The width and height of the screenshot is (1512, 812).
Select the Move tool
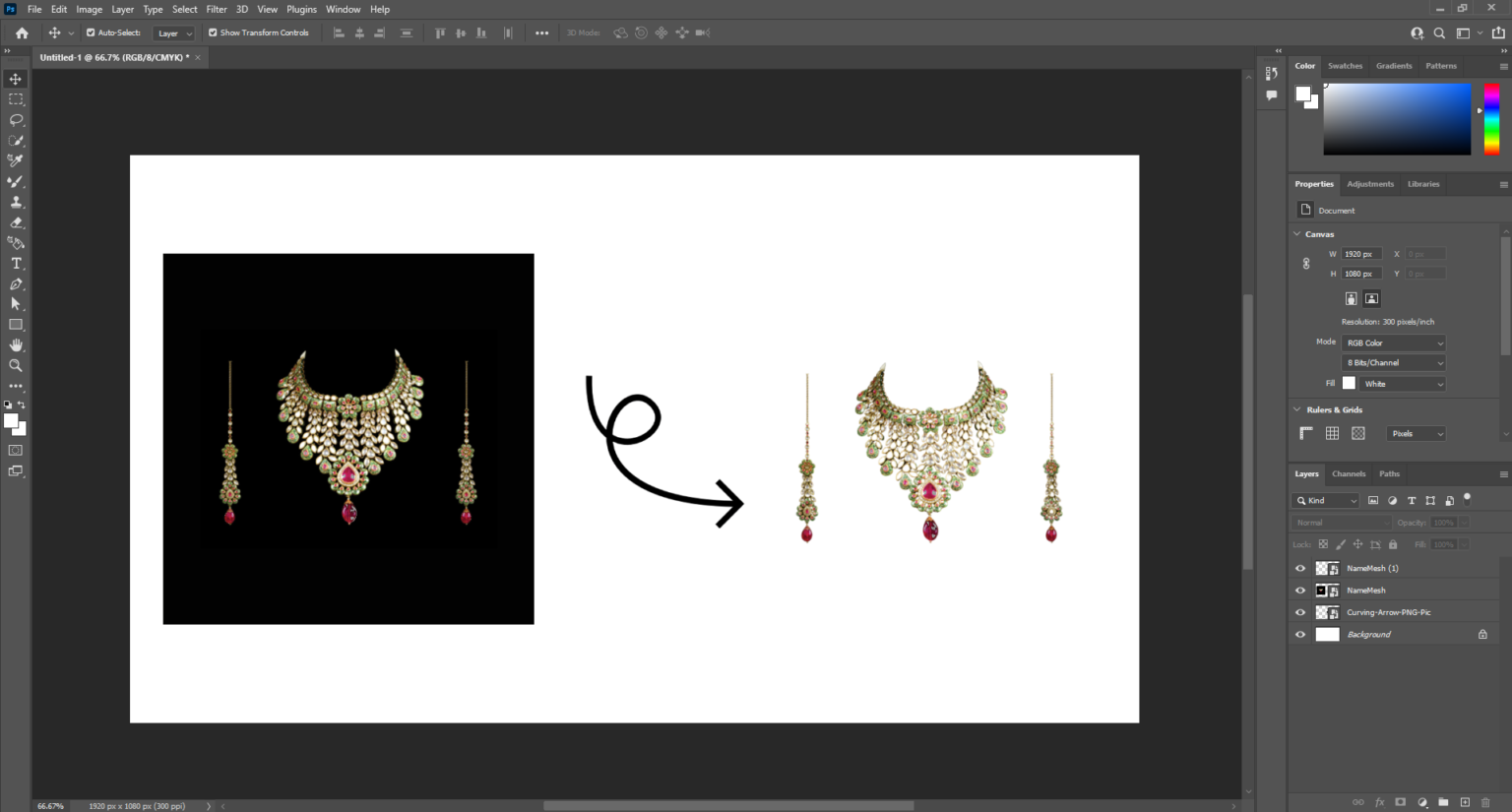[15, 79]
